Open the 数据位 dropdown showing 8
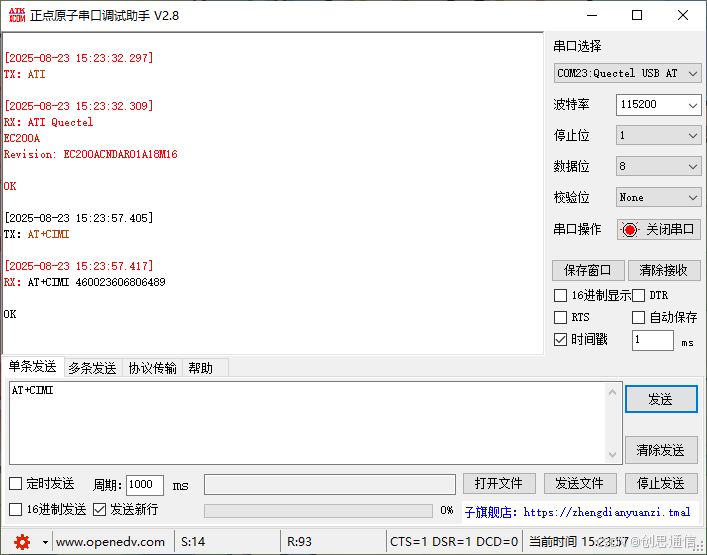This screenshot has width=707, height=555. [x=658, y=166]
